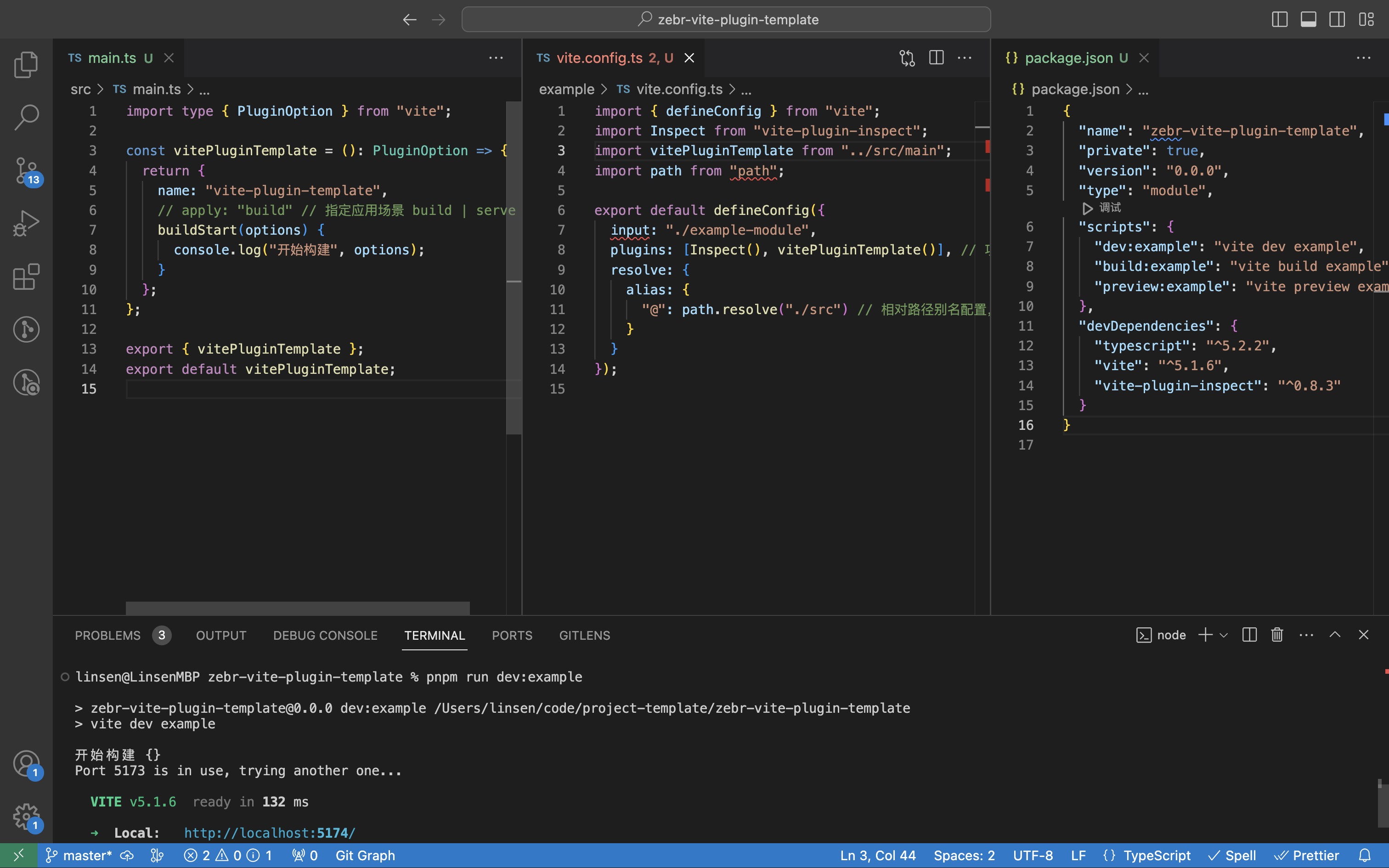Click the Prettier status bar item
Screen dimensions: 1389x868
(x=1306, y=855)
